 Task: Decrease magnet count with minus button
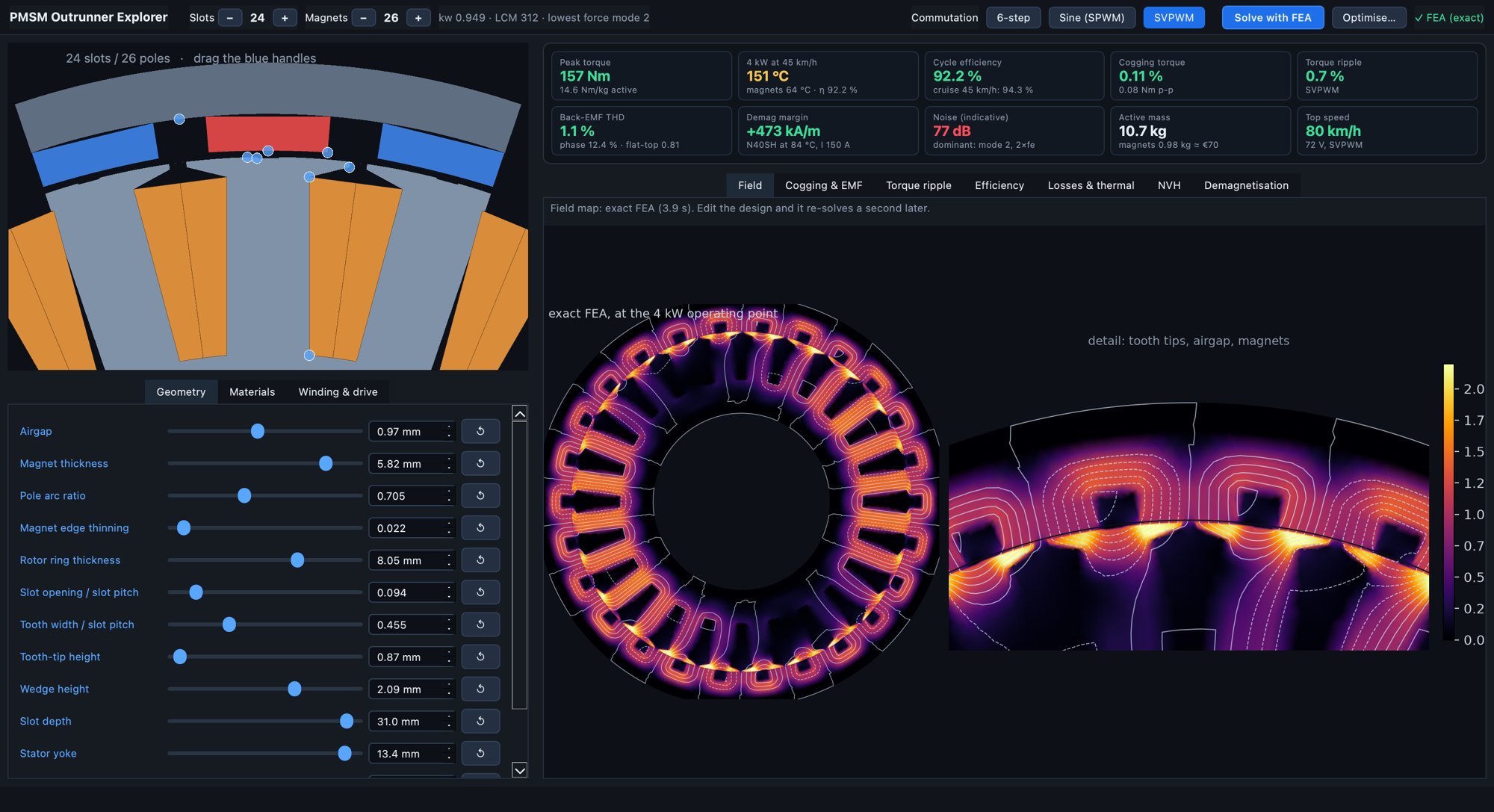pos(363,17)
